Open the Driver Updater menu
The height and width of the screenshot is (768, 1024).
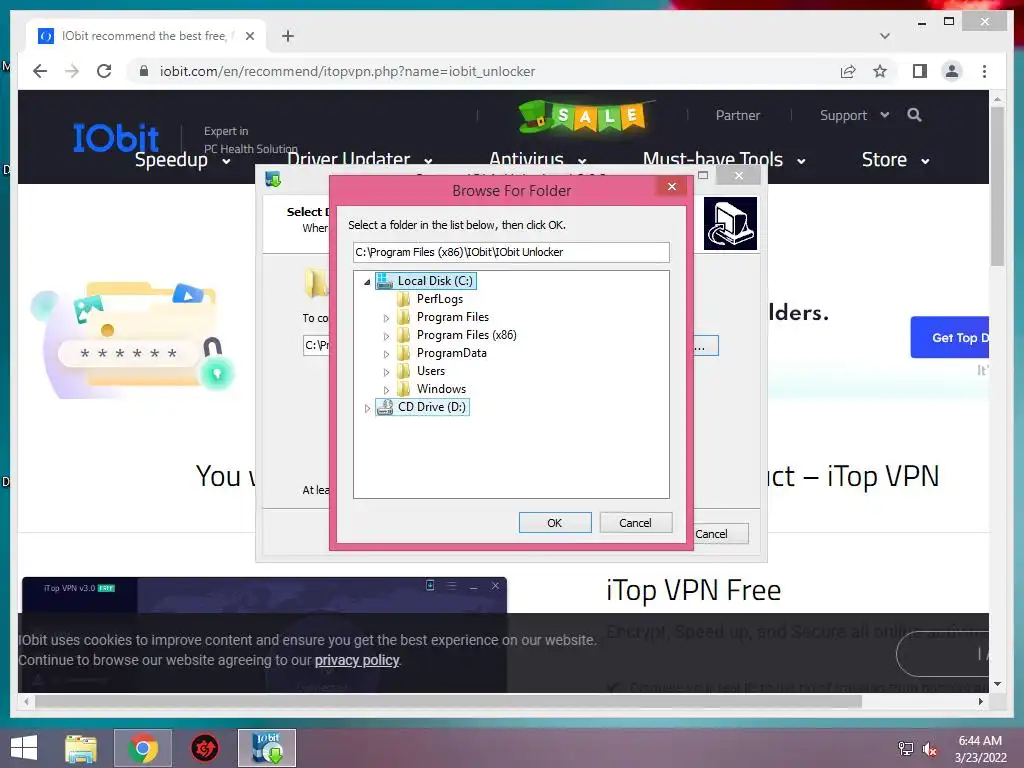(360, 159)
